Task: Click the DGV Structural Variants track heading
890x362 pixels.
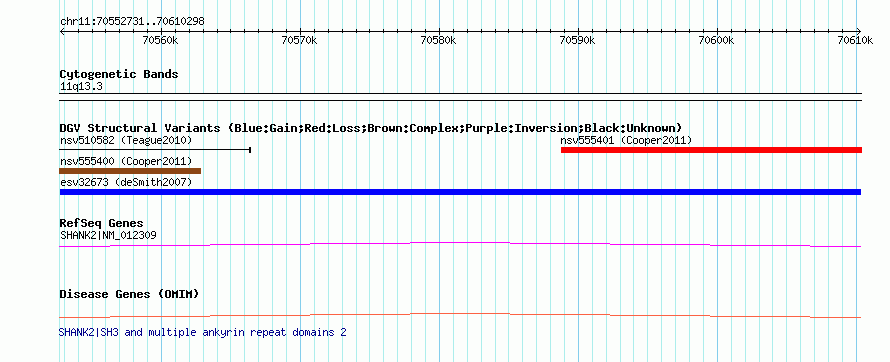Action: [x=371, y=128]
